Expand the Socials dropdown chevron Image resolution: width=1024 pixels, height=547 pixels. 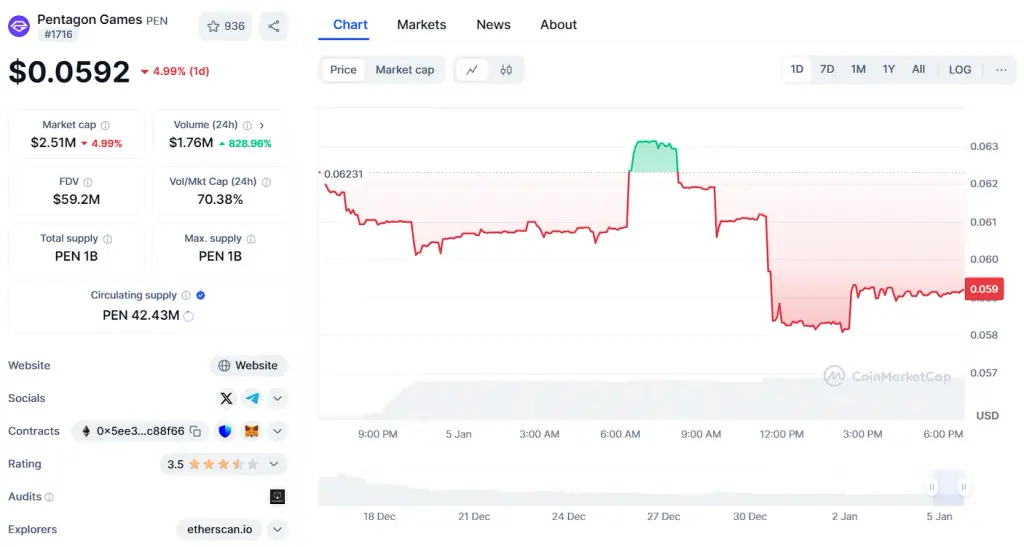click(278, 398)
